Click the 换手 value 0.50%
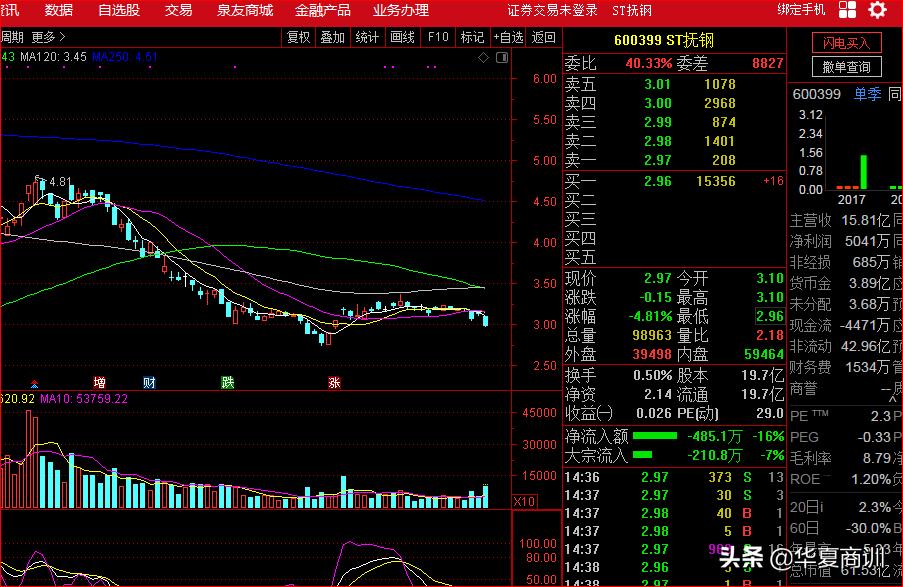 (x=652, y=376)
